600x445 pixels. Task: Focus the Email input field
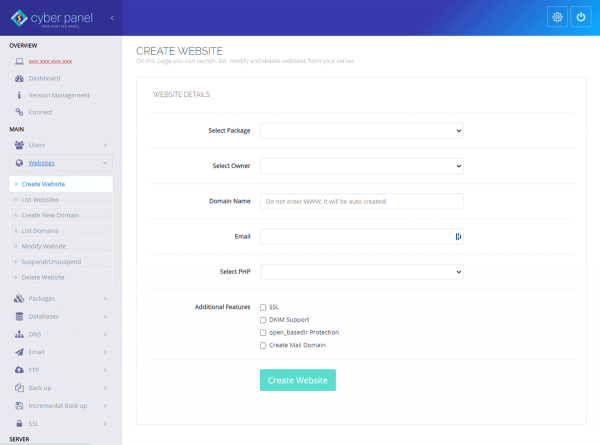click(x=362, y=236)
